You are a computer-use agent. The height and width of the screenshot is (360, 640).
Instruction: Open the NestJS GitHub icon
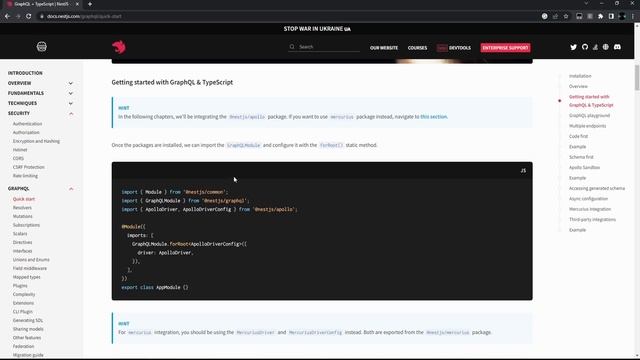click(585, 47)
